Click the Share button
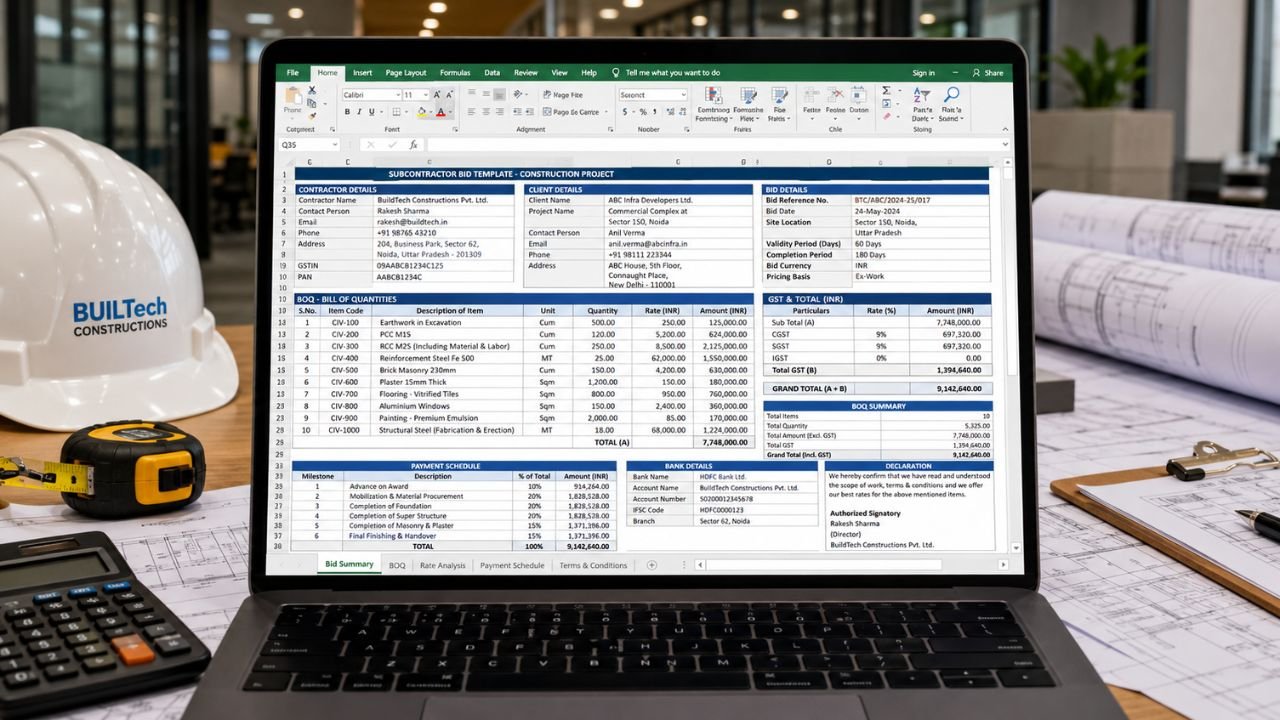1280x720 pixels. 988,73
